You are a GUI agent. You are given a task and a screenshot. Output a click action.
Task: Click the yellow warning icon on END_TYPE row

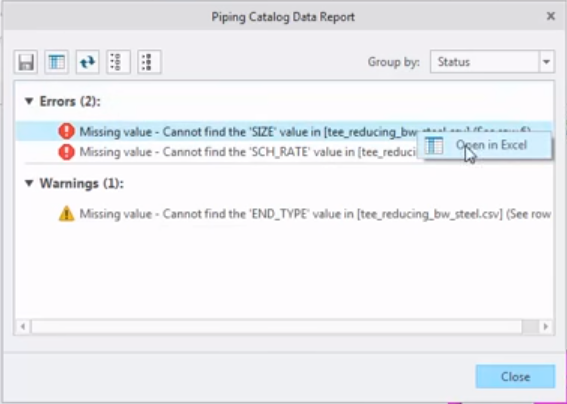pyautogui.click(x=67, y=214)
